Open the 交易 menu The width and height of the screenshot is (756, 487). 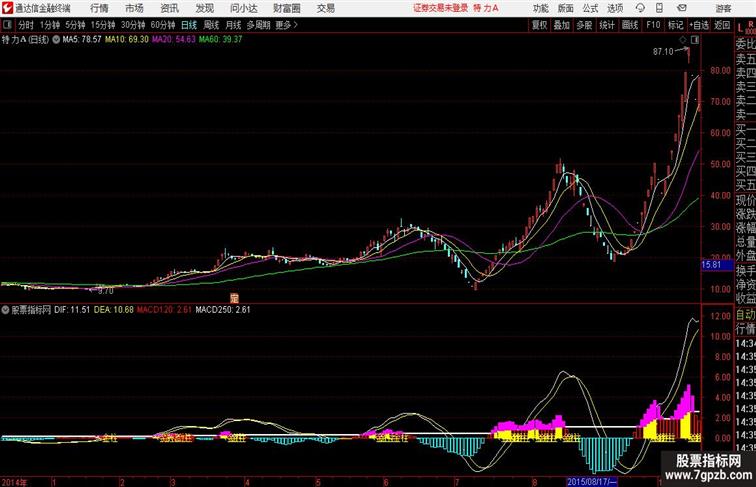(326, 8)
